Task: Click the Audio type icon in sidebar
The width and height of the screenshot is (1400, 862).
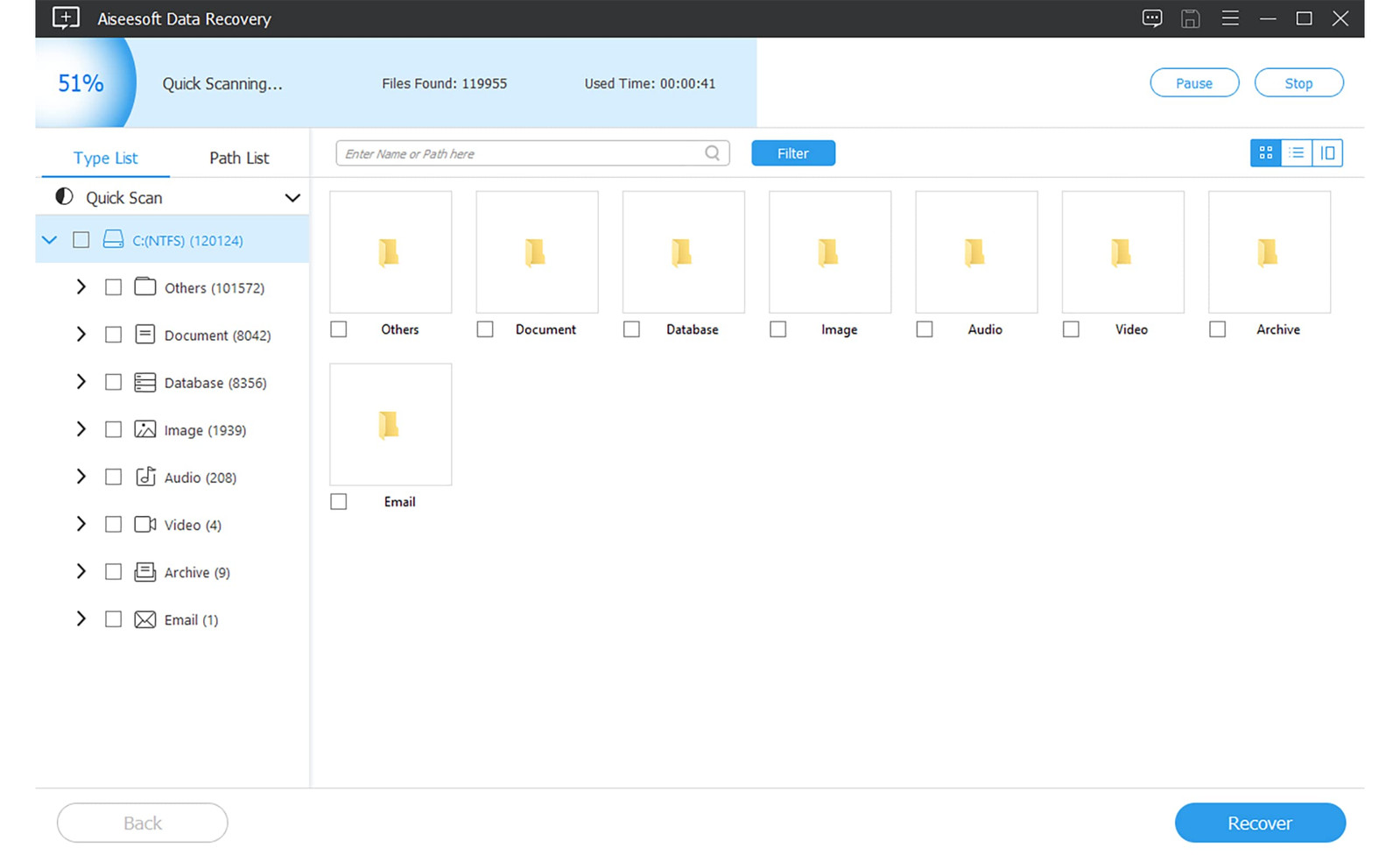Action: 145,477
